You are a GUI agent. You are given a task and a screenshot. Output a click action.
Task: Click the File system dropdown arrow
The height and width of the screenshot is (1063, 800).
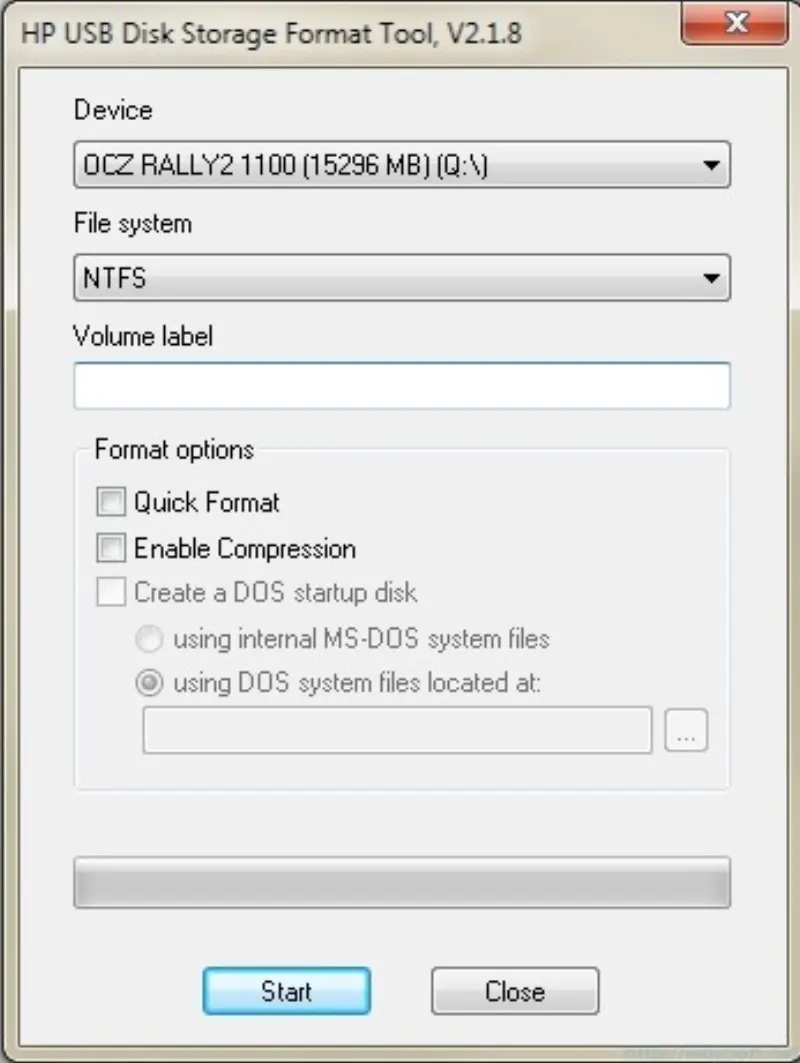(713, 277)
